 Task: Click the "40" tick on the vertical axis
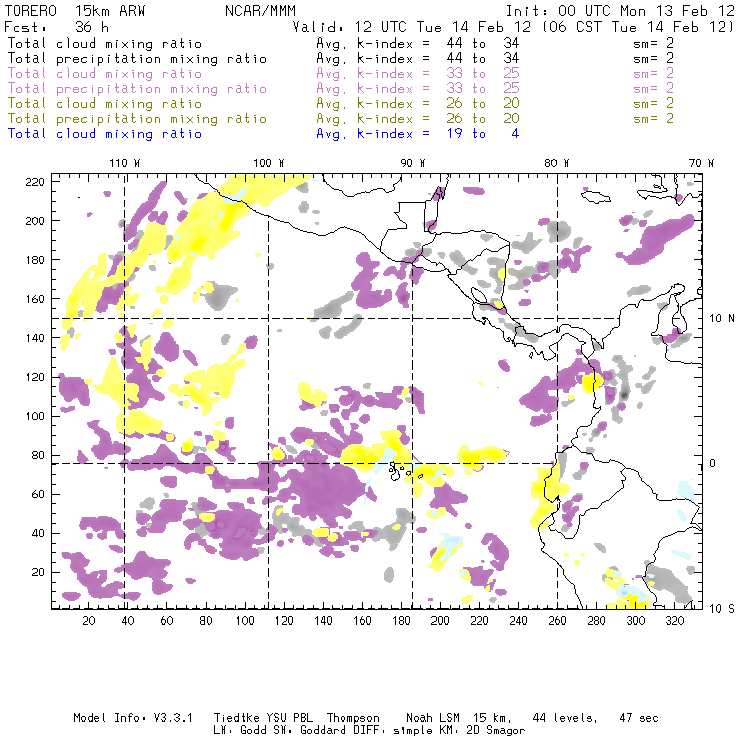click(38, 533)
